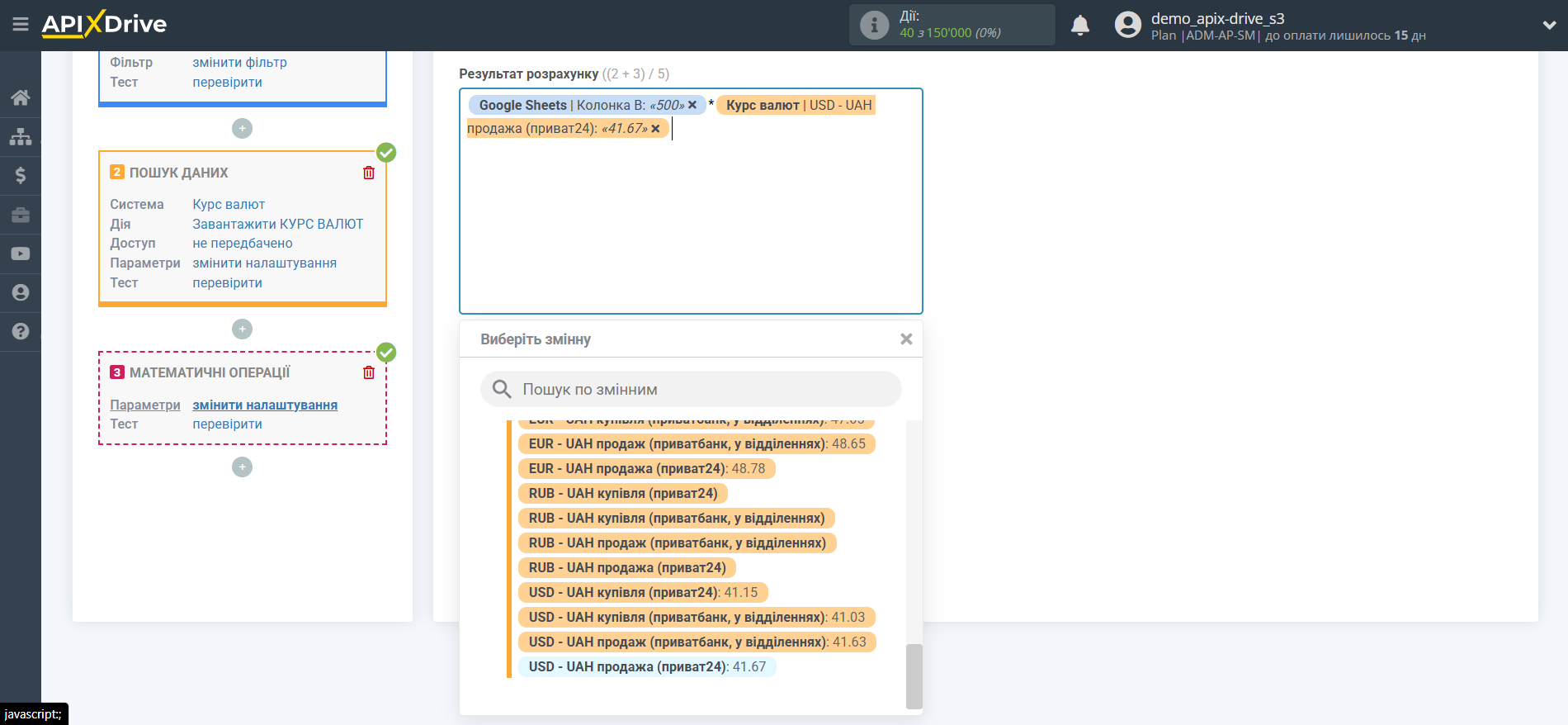
Task: Remove the Google Sheets Колонка B variable
Action: point(692,105)
